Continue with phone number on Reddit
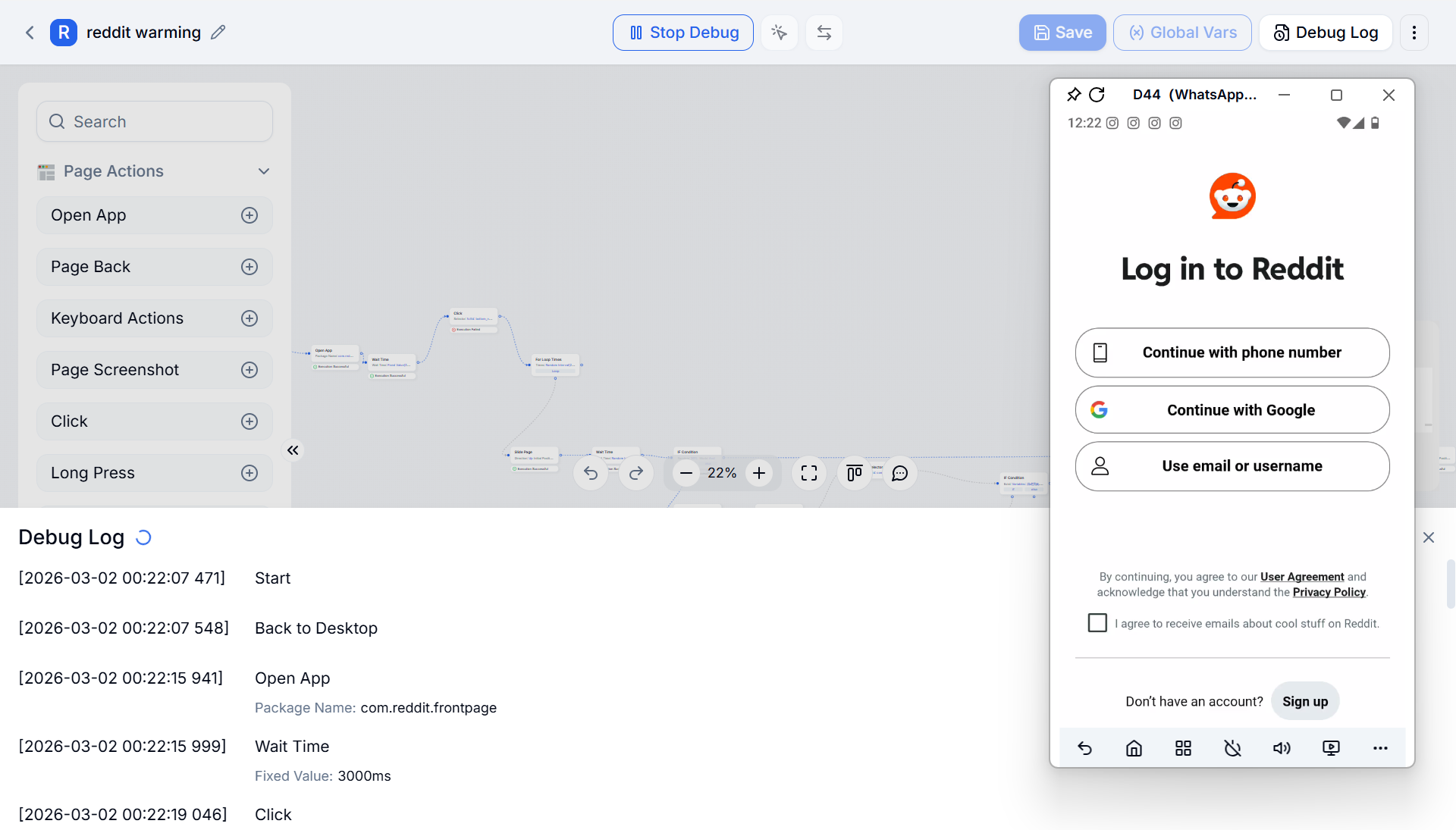The height and width of the screenshot is (830, 1456). point(1232,352)
